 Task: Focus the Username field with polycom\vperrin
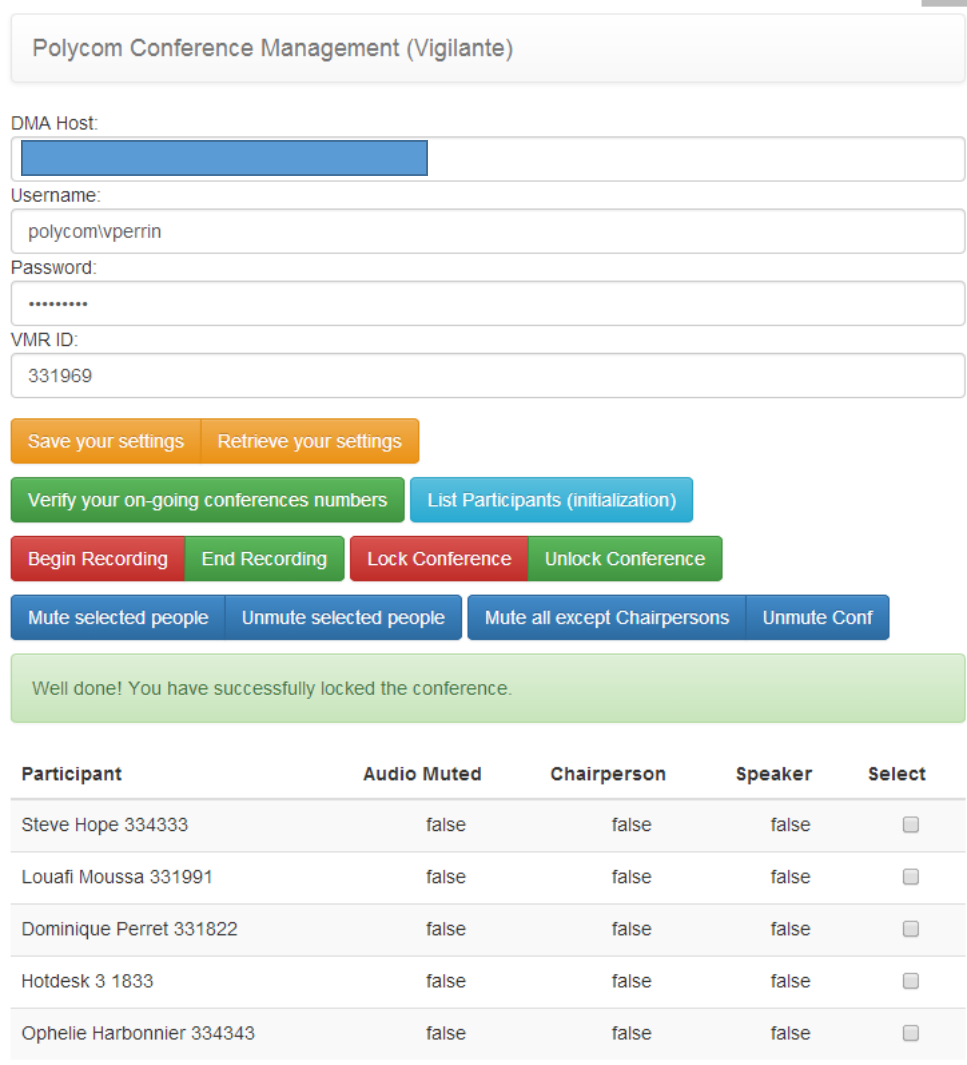(x=488, y=232)
